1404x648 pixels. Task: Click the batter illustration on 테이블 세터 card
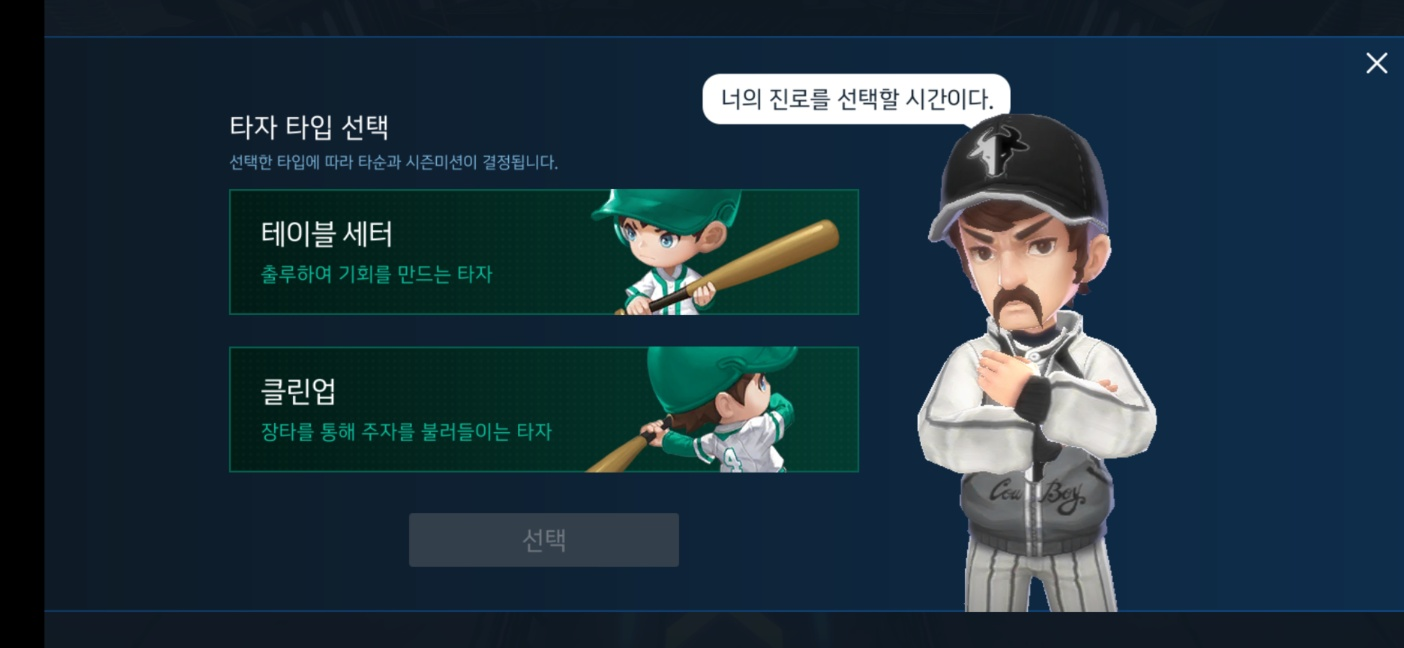tap(665, 252)
